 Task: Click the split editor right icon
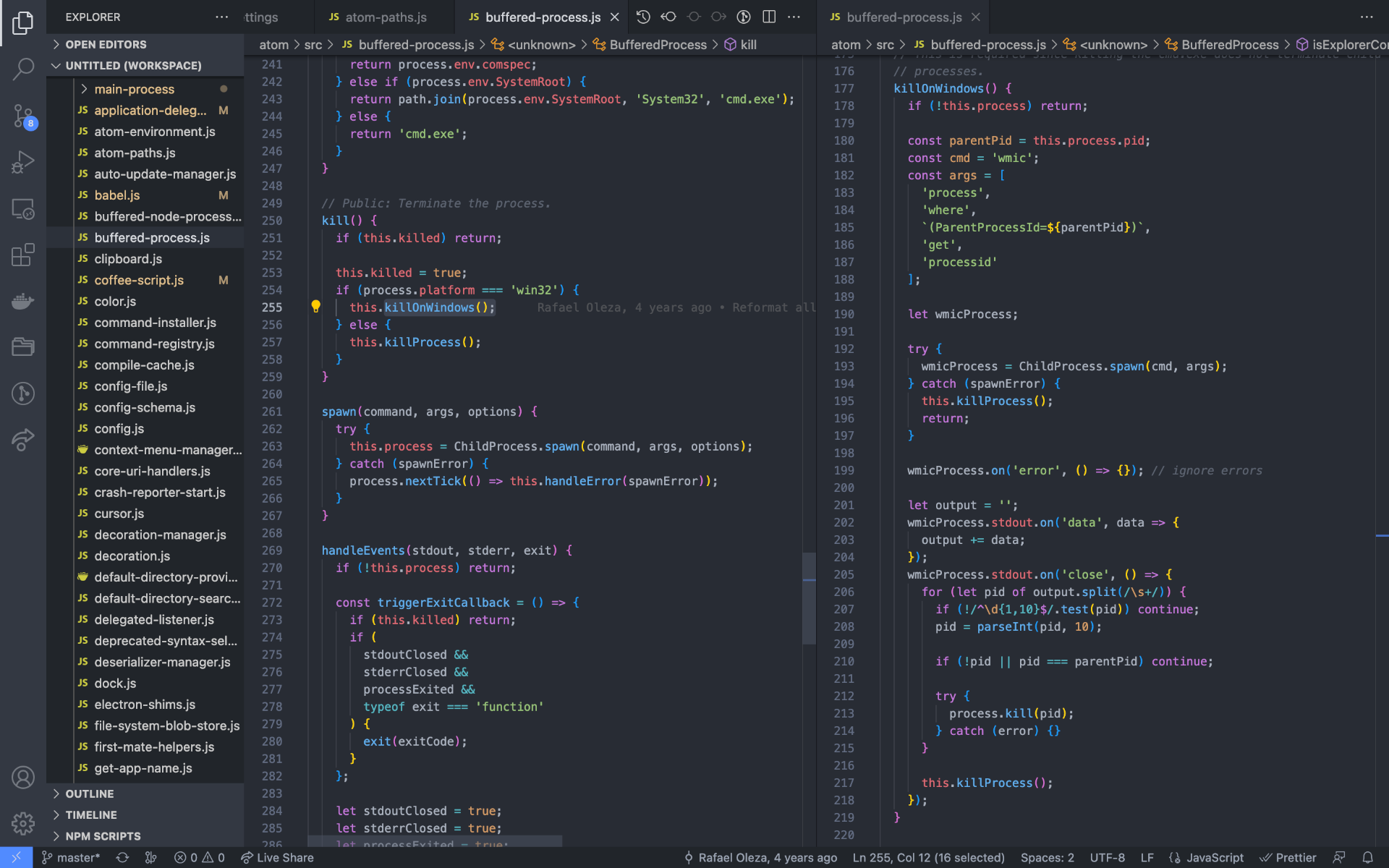[x=769, y=17]
